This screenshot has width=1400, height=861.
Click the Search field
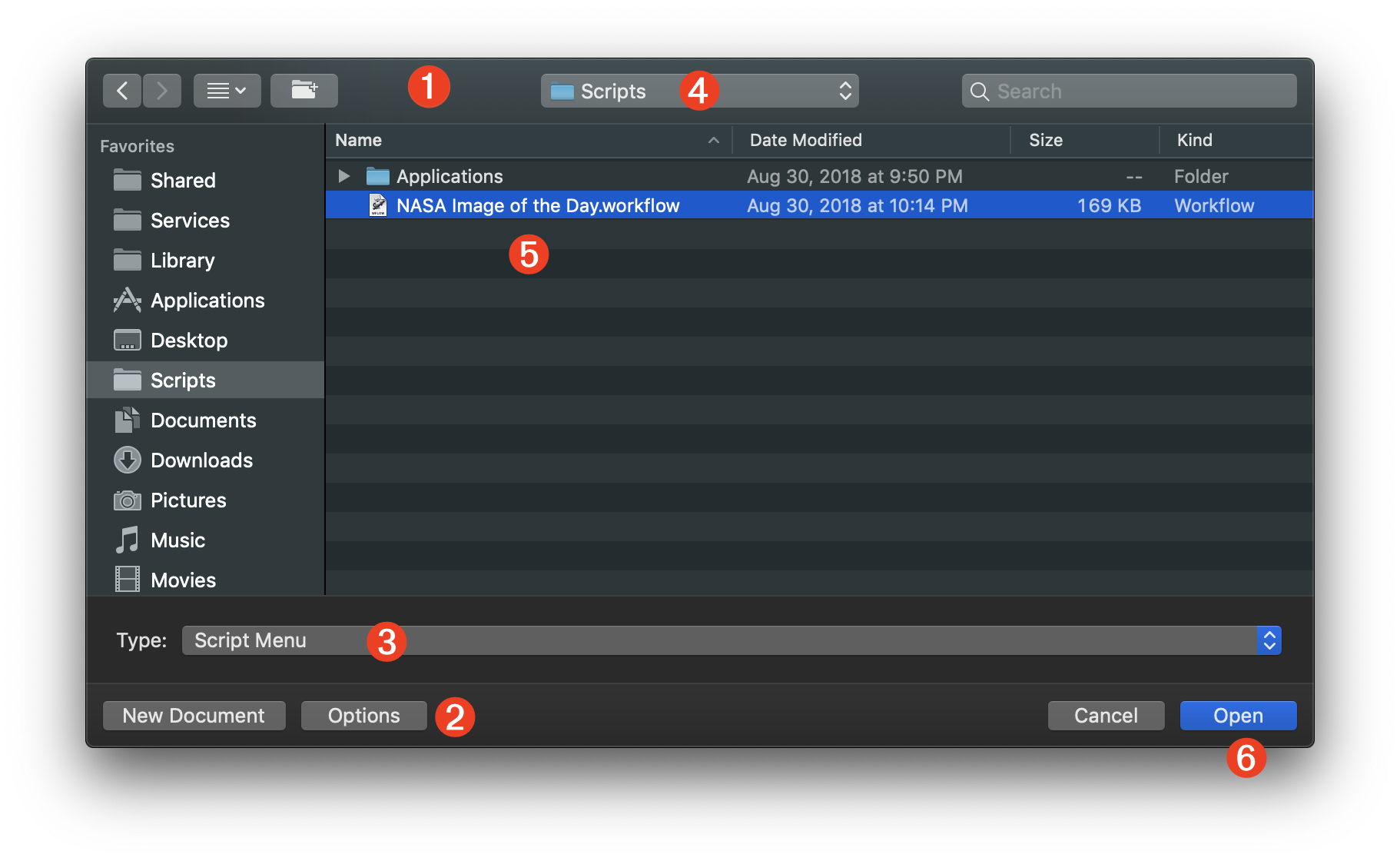pyautogui.click(x=1130, y=91)
